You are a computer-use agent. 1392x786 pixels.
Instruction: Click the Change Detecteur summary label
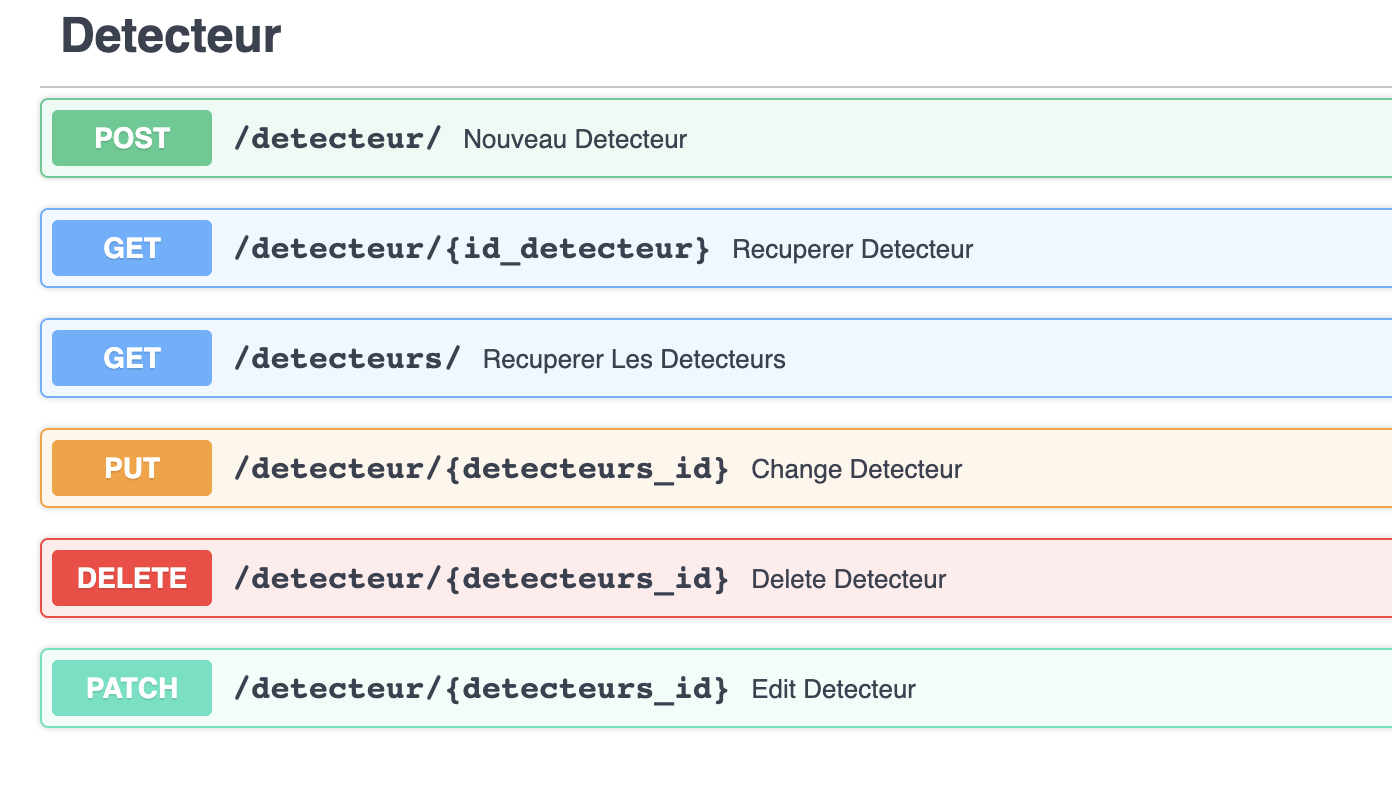[856, 469]
